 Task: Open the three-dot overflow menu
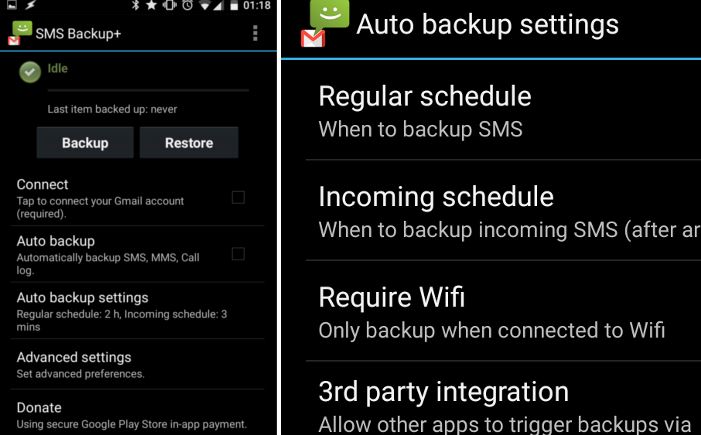[255, 34]
